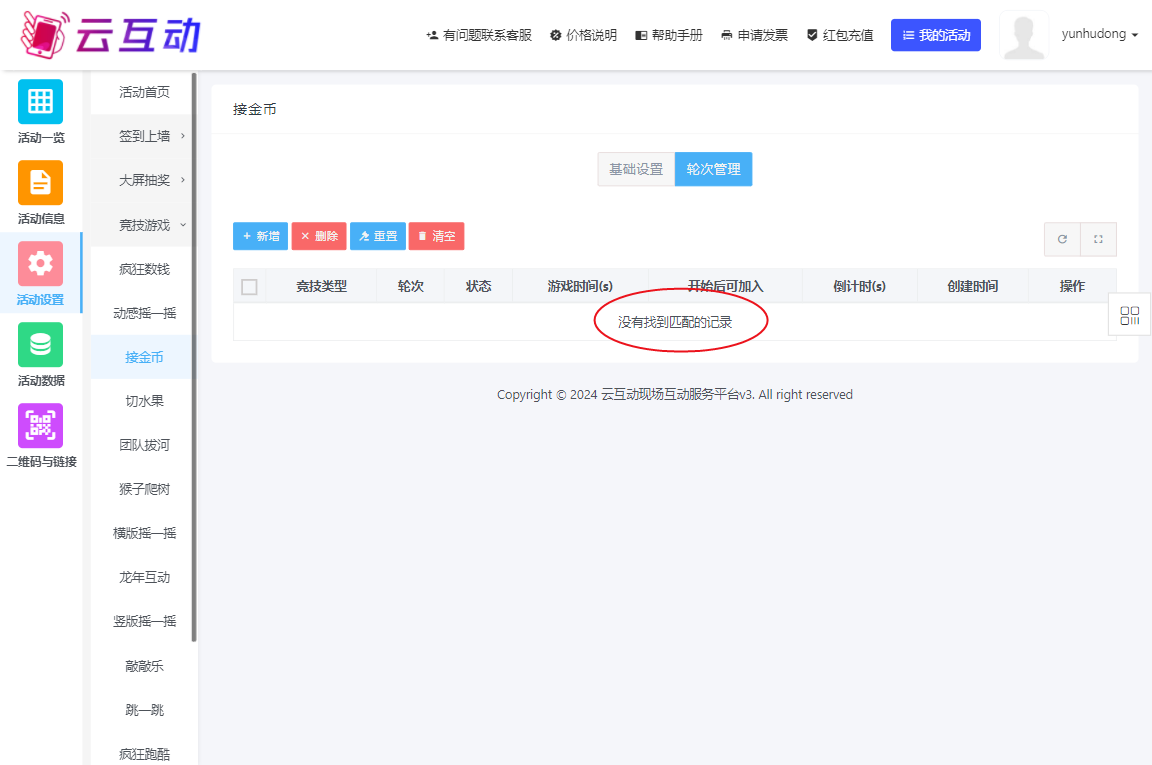Open the 活动信息 document icon
The image size is (1152, 765).
pos(40,183)
